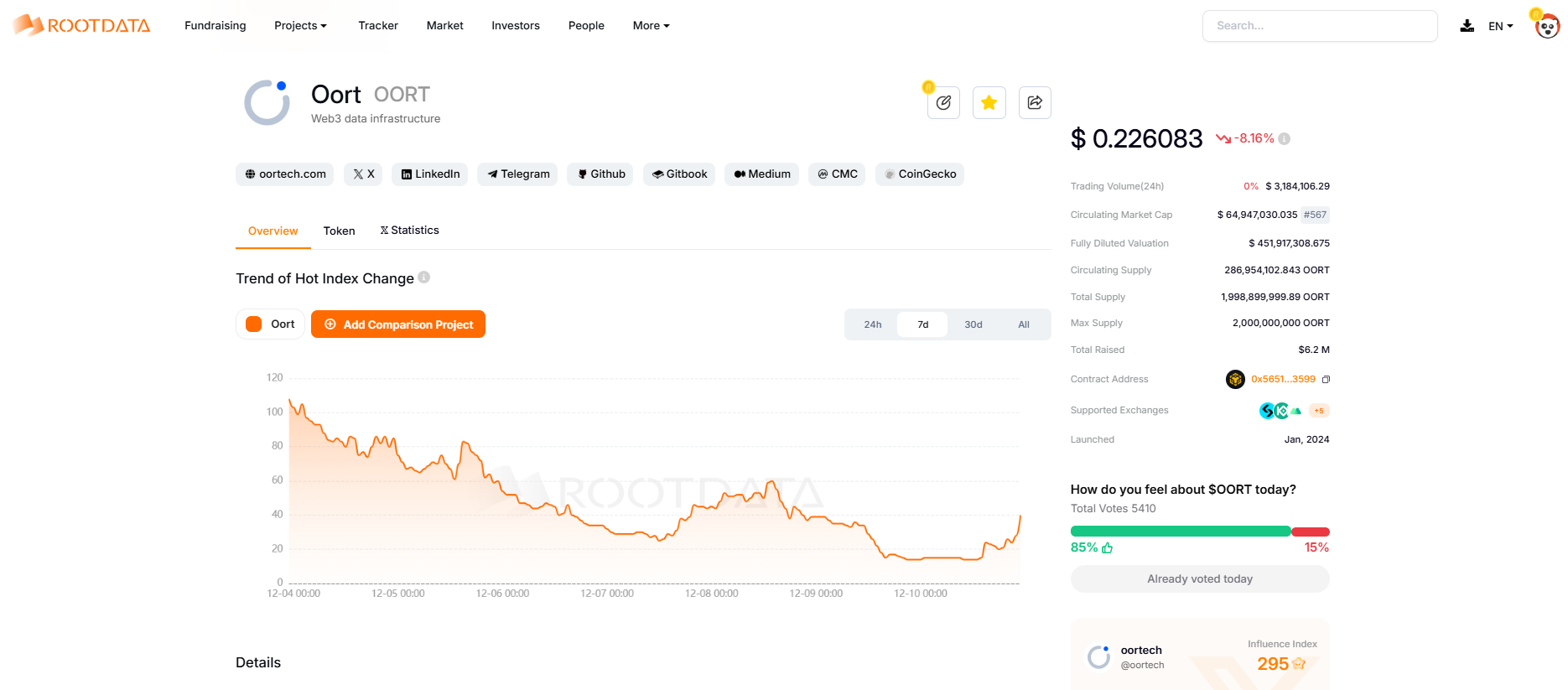
Task: Click the share icon button
Action: [x=1035, y=102]
